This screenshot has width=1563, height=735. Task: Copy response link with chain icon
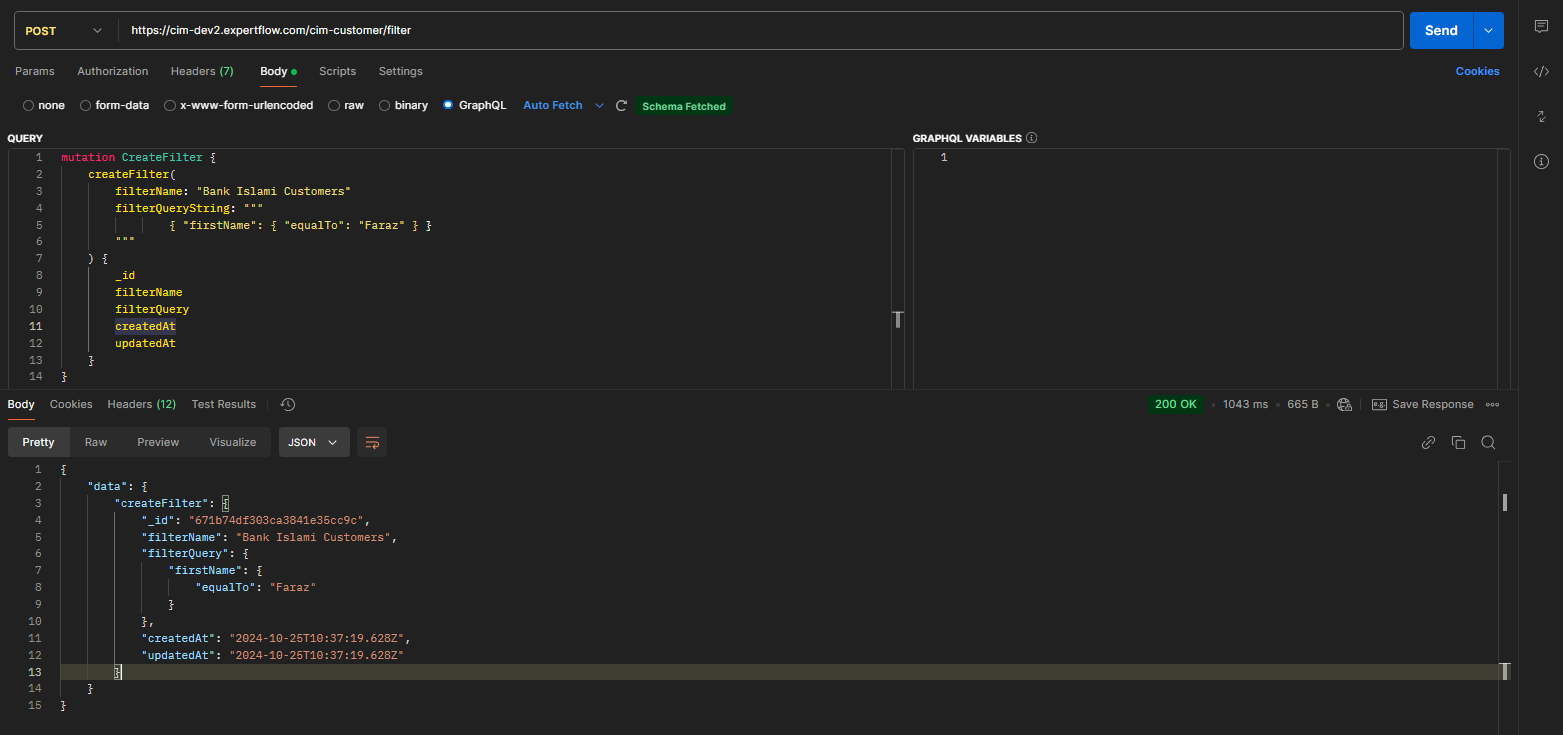click(1428, 442)
